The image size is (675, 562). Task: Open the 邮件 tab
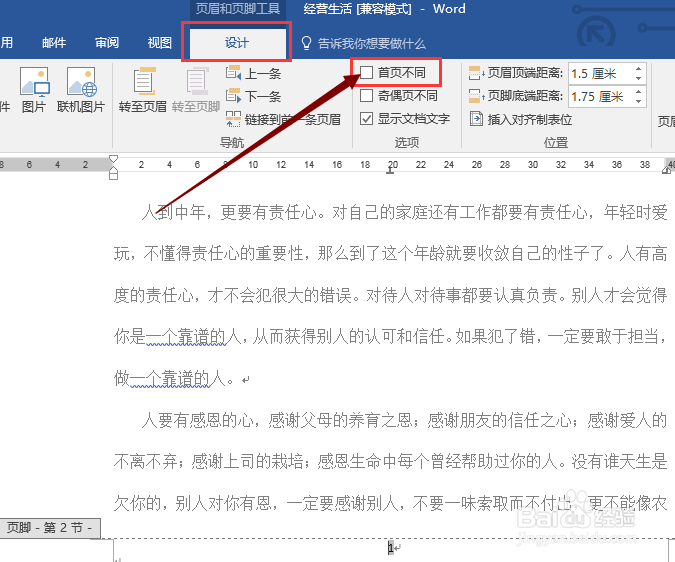54,43
